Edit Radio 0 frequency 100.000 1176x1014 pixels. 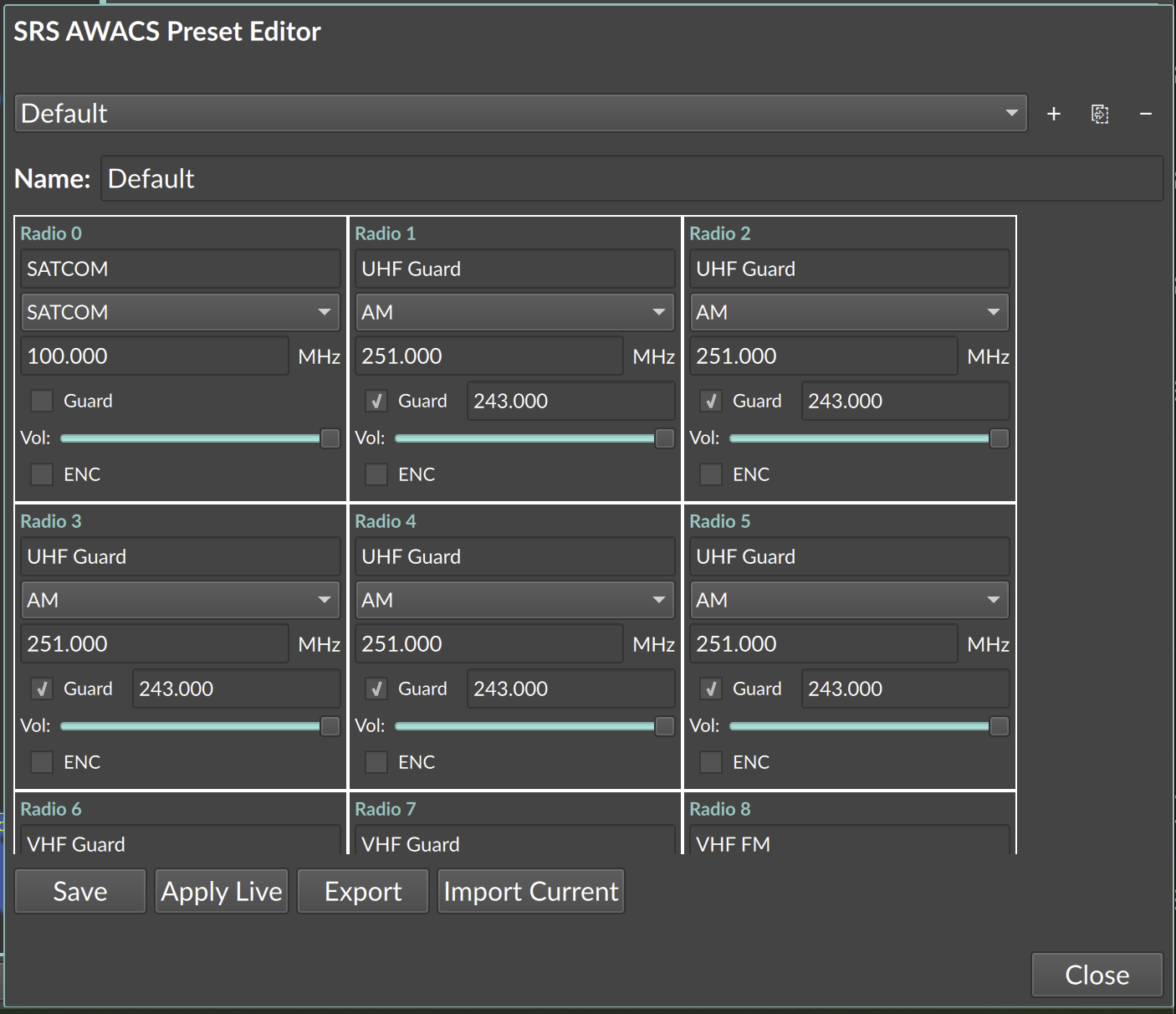(x=155, y=356)
